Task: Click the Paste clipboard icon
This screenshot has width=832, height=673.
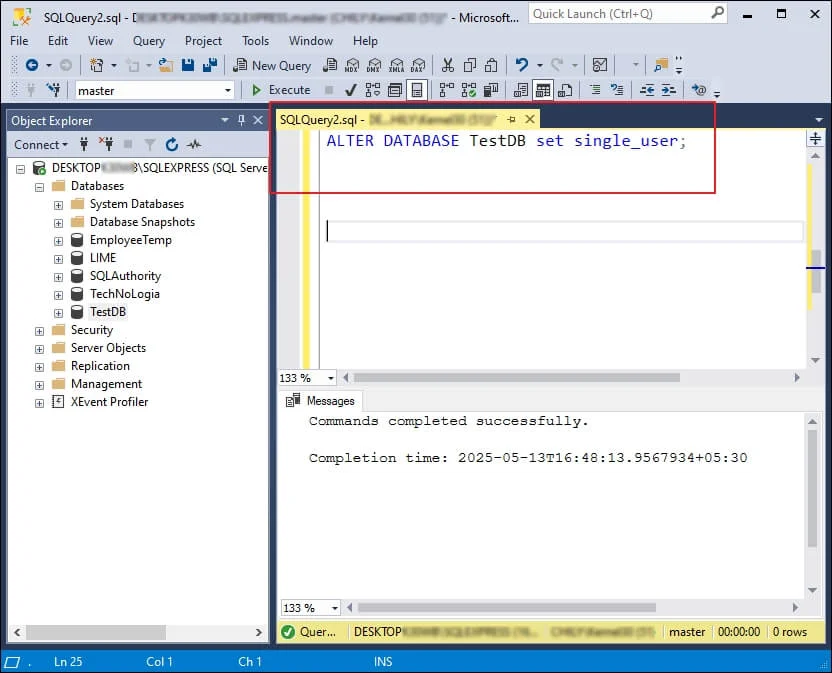Action: pos(491,65)
